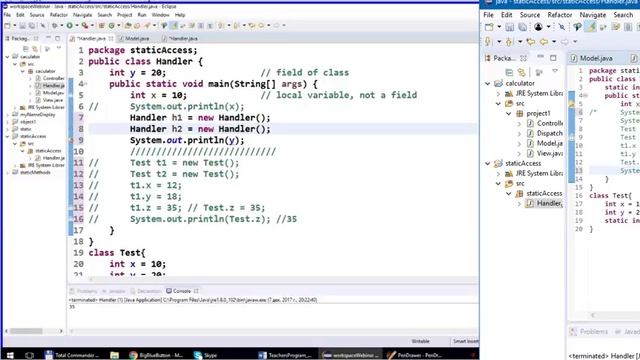The height and width of the screenshot is (360, 640).
Task: Click the New wizard icon in right window toolbar
Action: click(x=489, y=27)
